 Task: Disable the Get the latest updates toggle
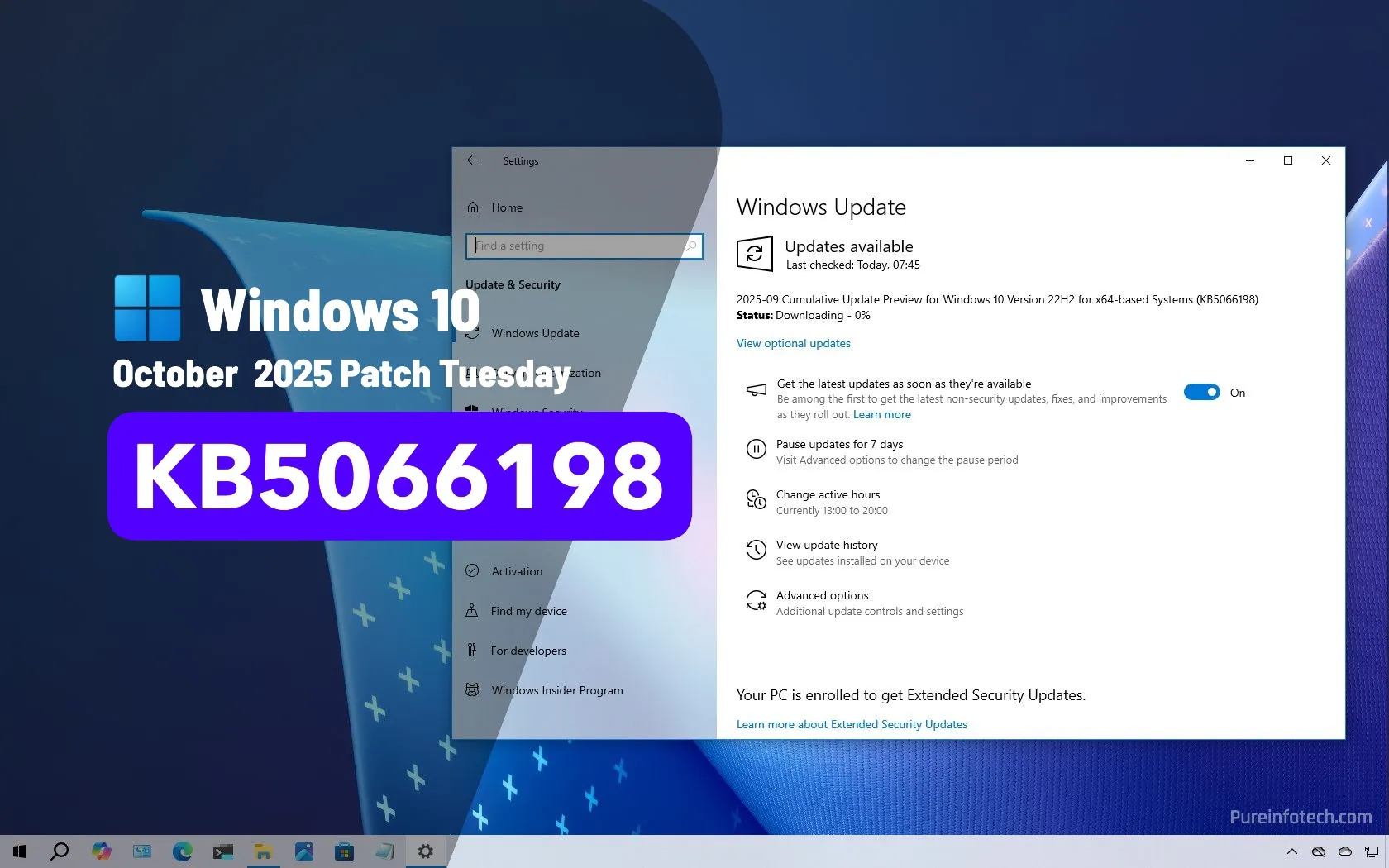pos(1201,392)
